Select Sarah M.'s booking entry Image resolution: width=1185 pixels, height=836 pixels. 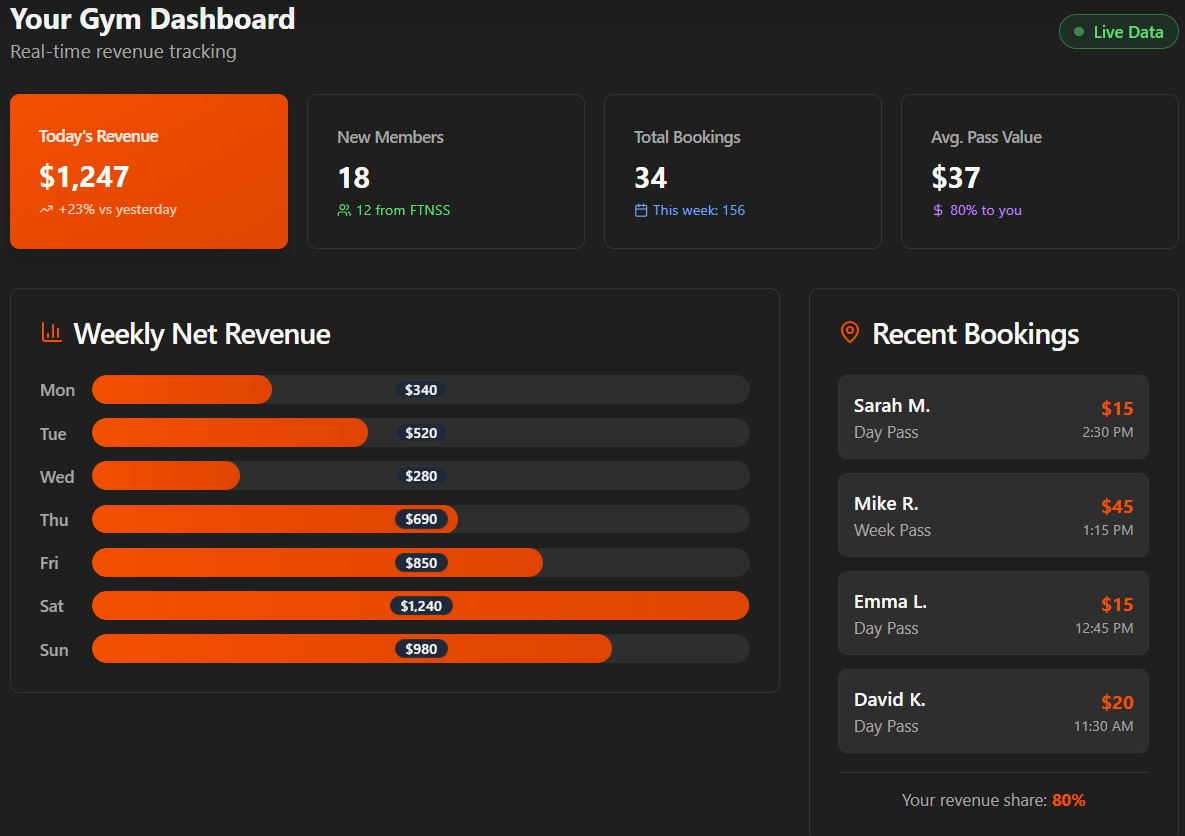tap(993, 417)
